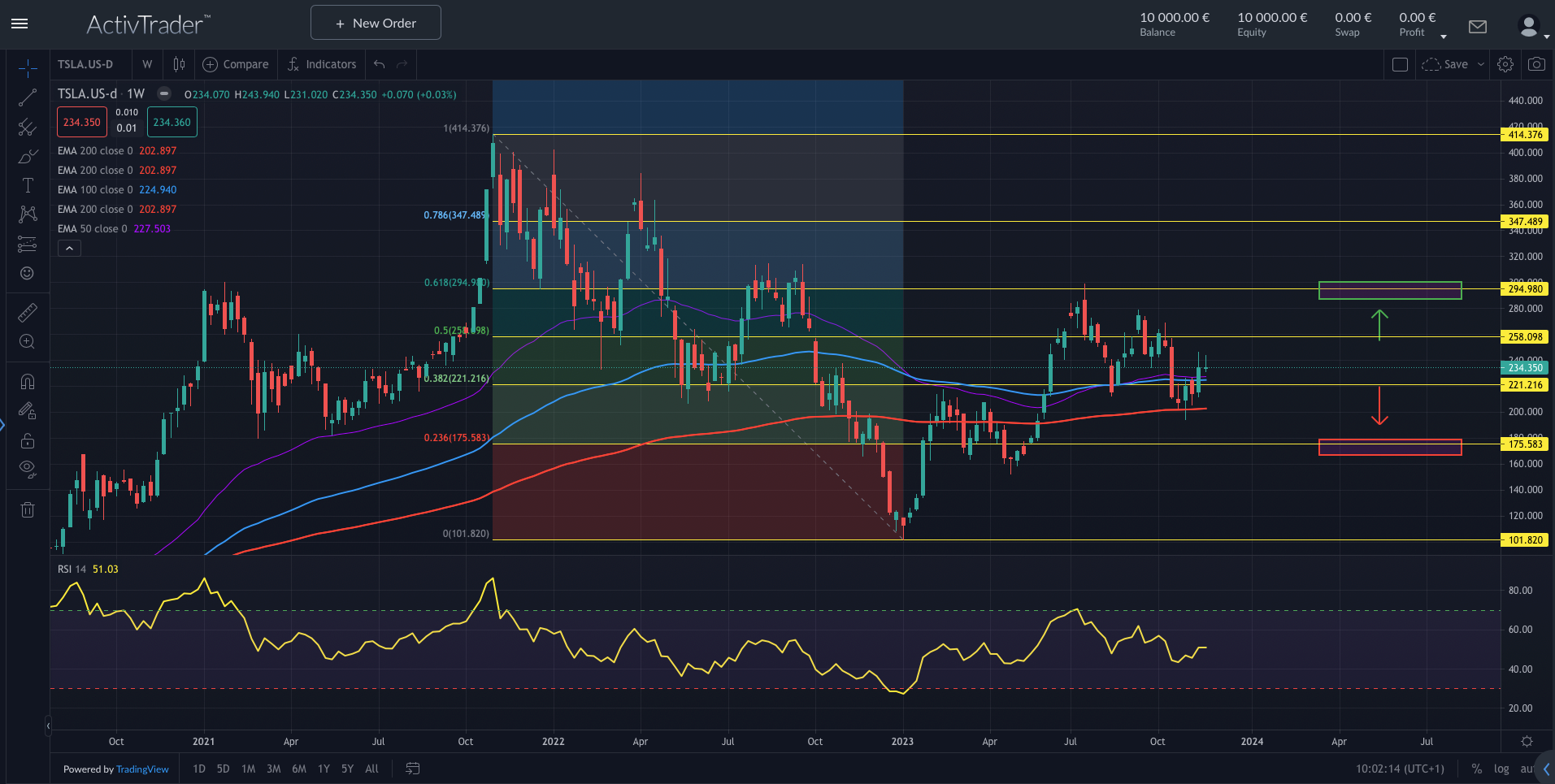Click the red 234.350 sell price box
Screen dimensions: 1555x784
82,123
